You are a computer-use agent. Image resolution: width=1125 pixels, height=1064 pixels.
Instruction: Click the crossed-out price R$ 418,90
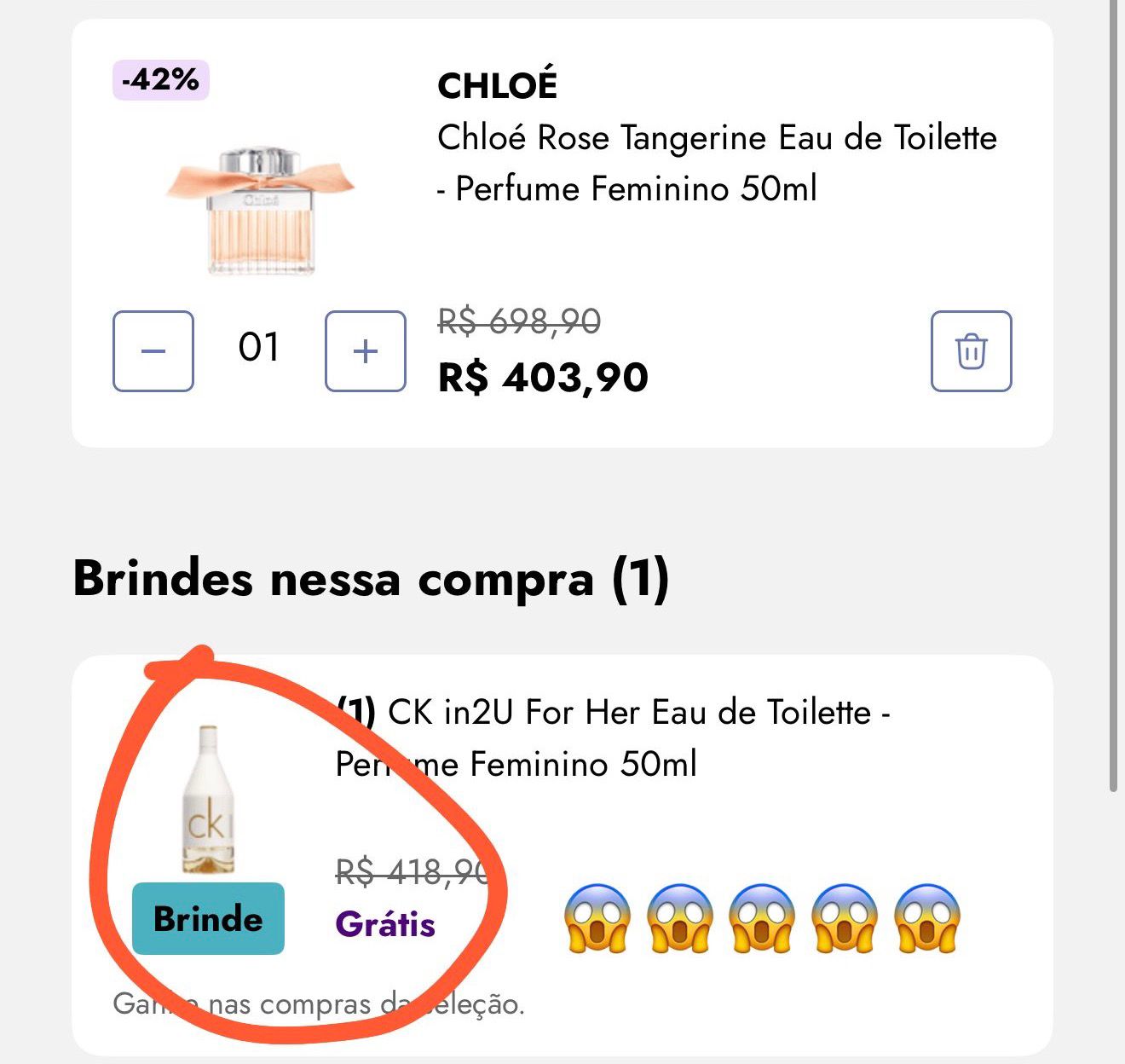[x=407, y=871]
